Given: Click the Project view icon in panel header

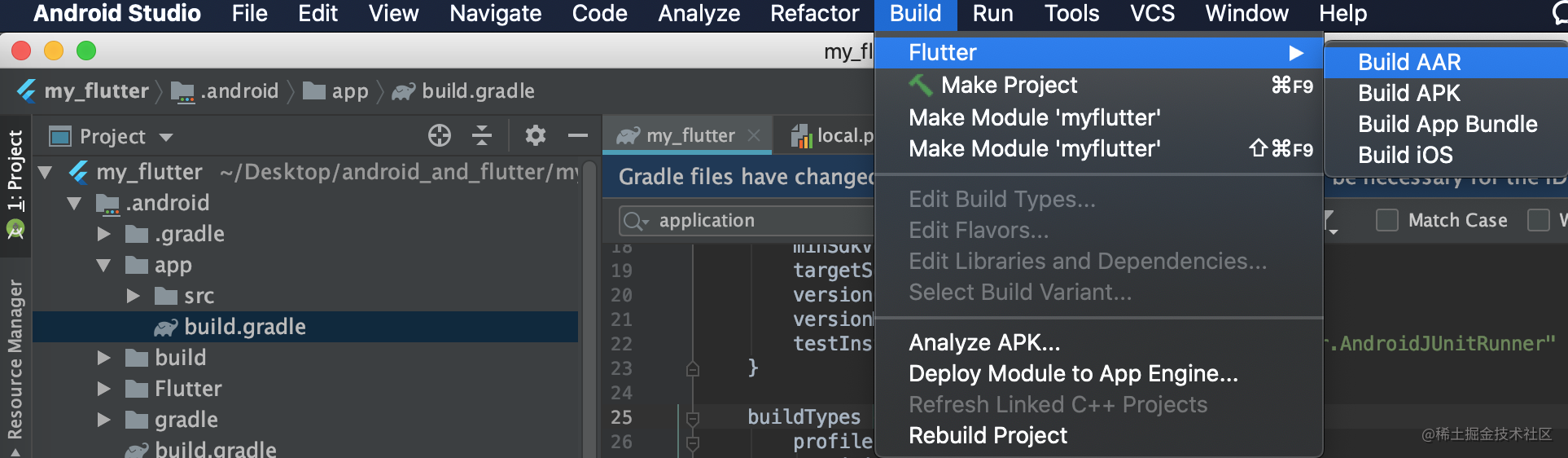Looking at the screenshot, I should pyautogui.click(x=60, y=136).
